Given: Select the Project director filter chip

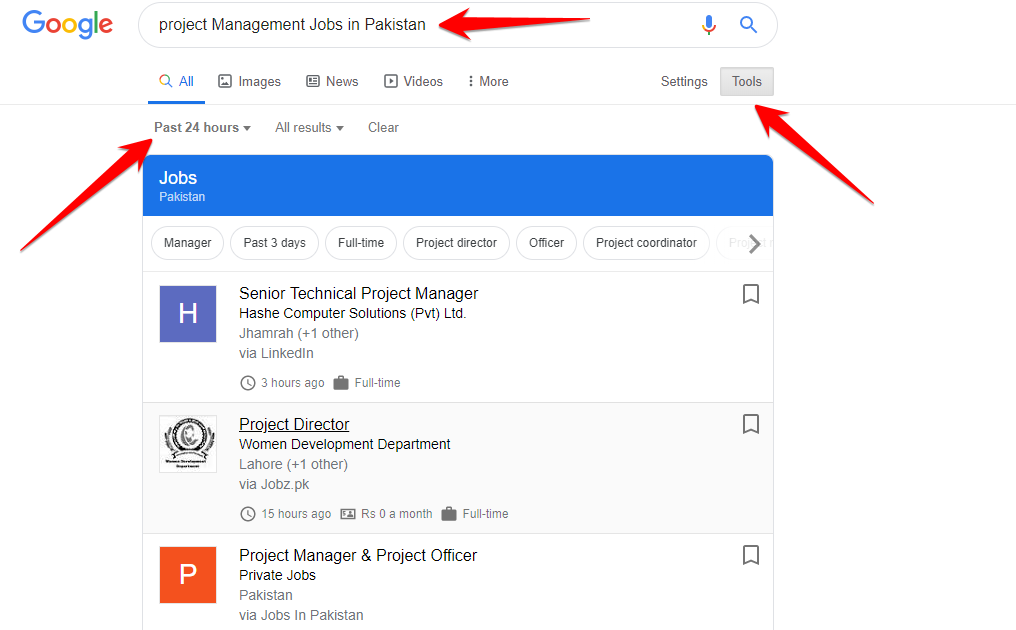Looking at the screenshot, I should coord(456,243).
